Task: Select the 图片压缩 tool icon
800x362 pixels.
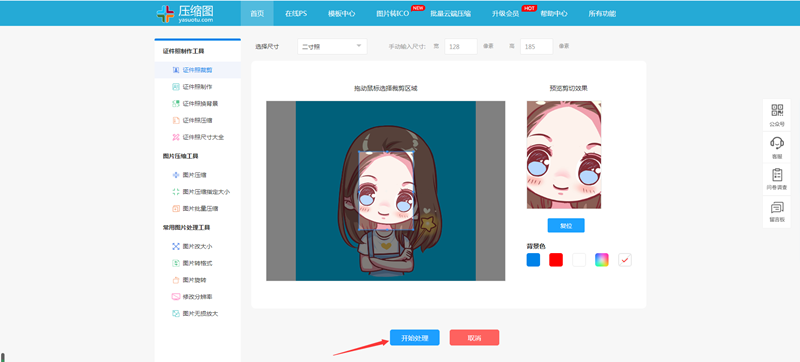Action: (x=176, y=175)
